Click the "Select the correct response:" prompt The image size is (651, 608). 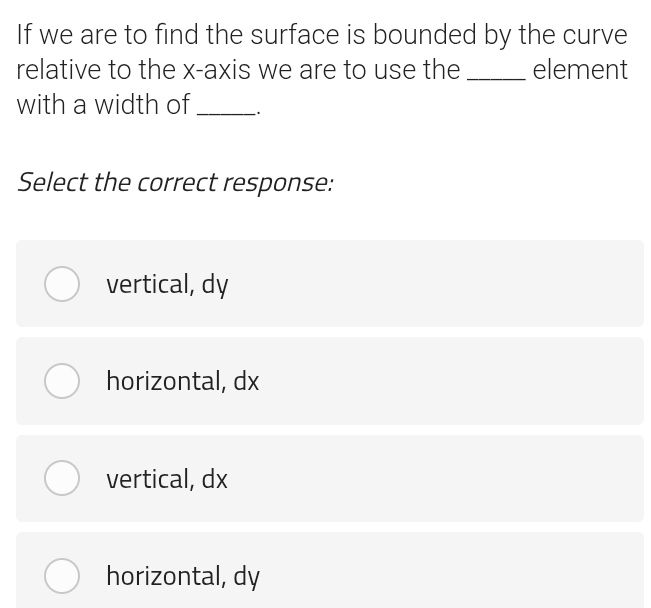click(175, 182)
